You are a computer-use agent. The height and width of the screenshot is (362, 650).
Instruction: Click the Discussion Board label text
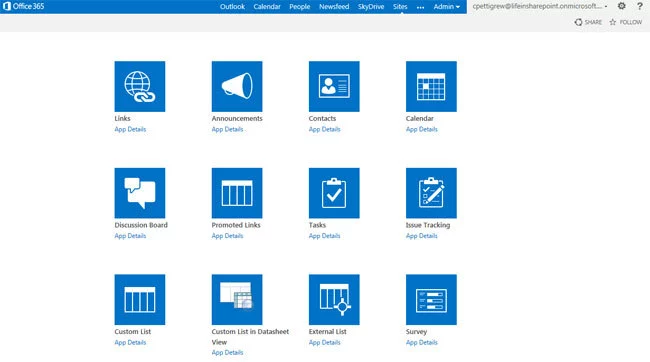point(141,225)
